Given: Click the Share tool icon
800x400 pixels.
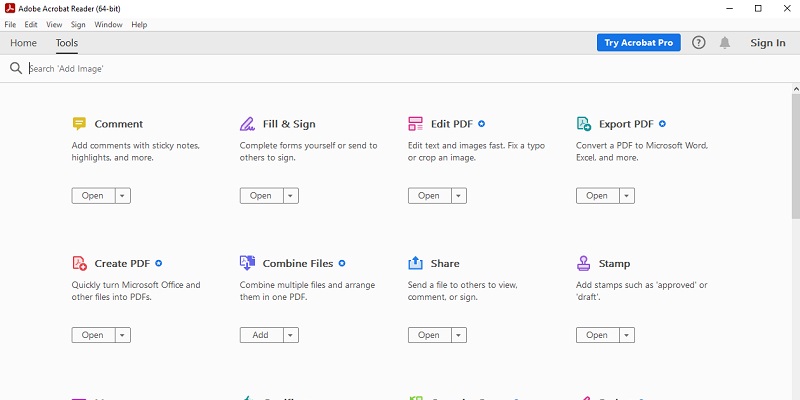Looking at the screenshot, I should (x=415, y=263).
